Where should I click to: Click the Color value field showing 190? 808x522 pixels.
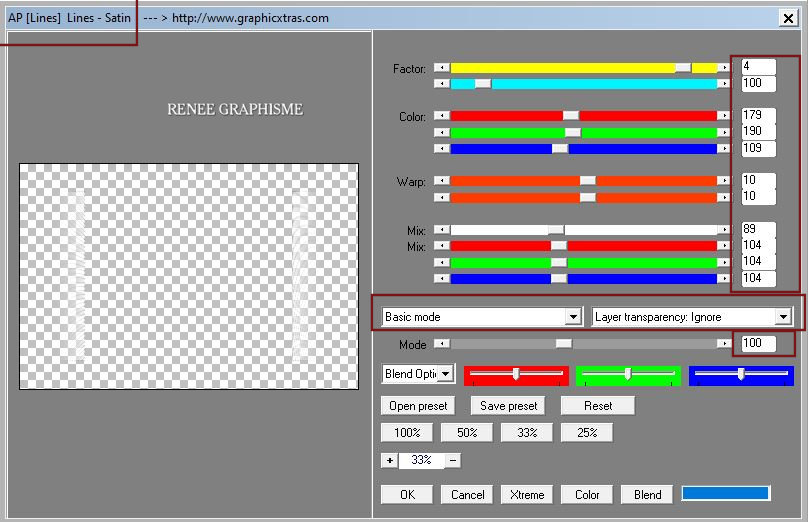(x=758, y=131)
